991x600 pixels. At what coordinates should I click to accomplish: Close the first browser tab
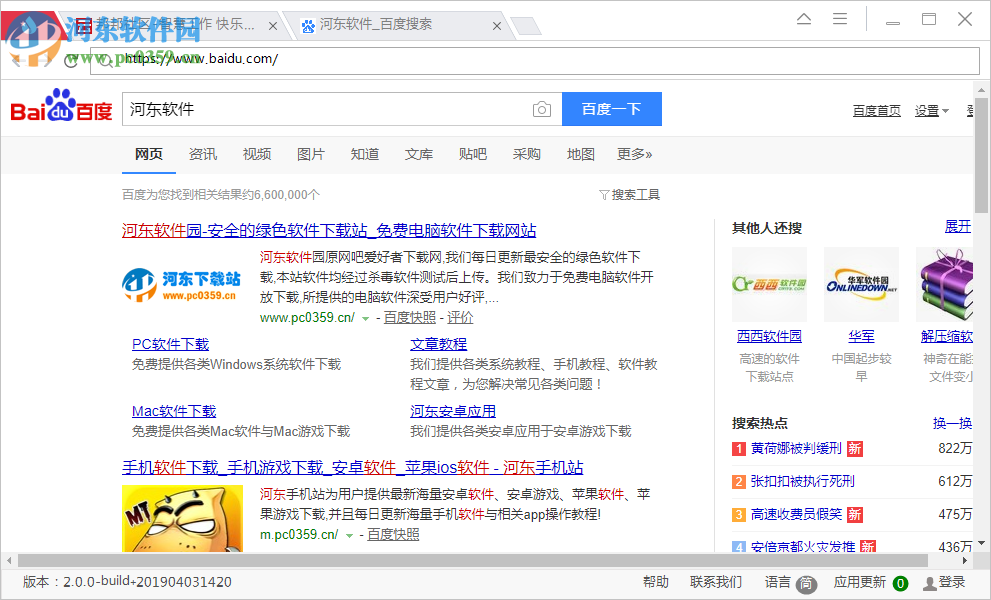272,26
